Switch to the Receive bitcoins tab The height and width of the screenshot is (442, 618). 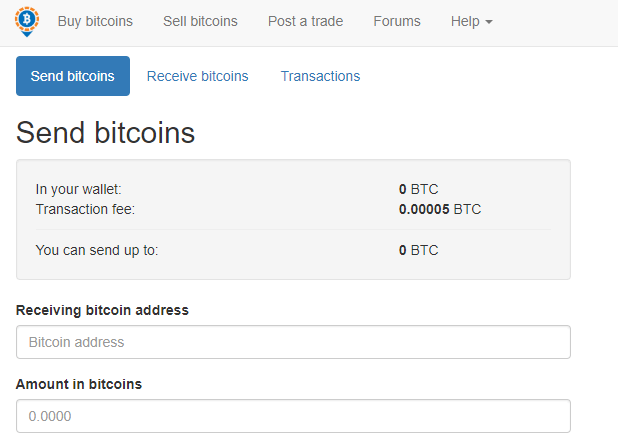197,76
